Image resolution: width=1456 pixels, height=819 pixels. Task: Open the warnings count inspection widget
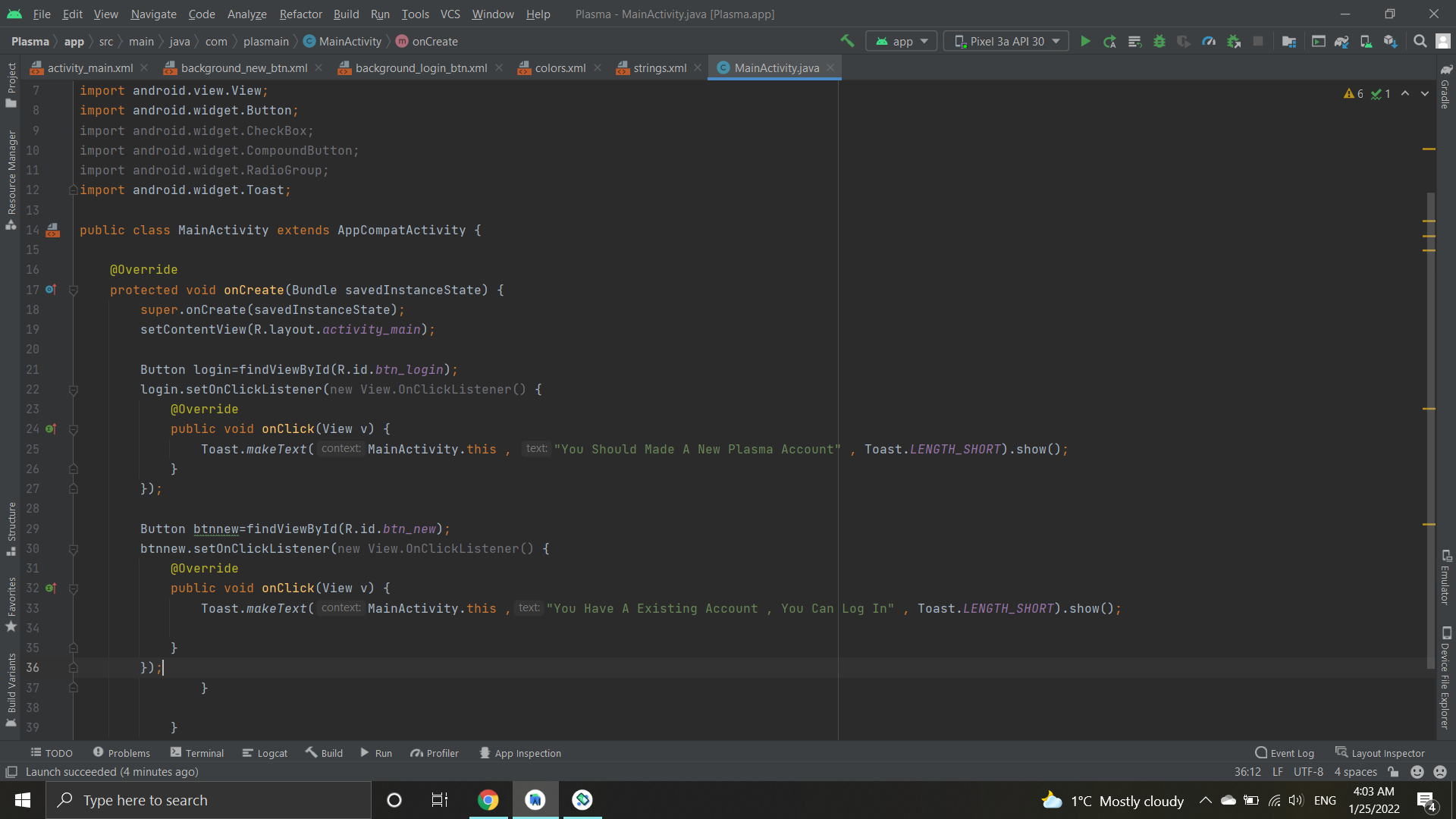coord(1354,93)
